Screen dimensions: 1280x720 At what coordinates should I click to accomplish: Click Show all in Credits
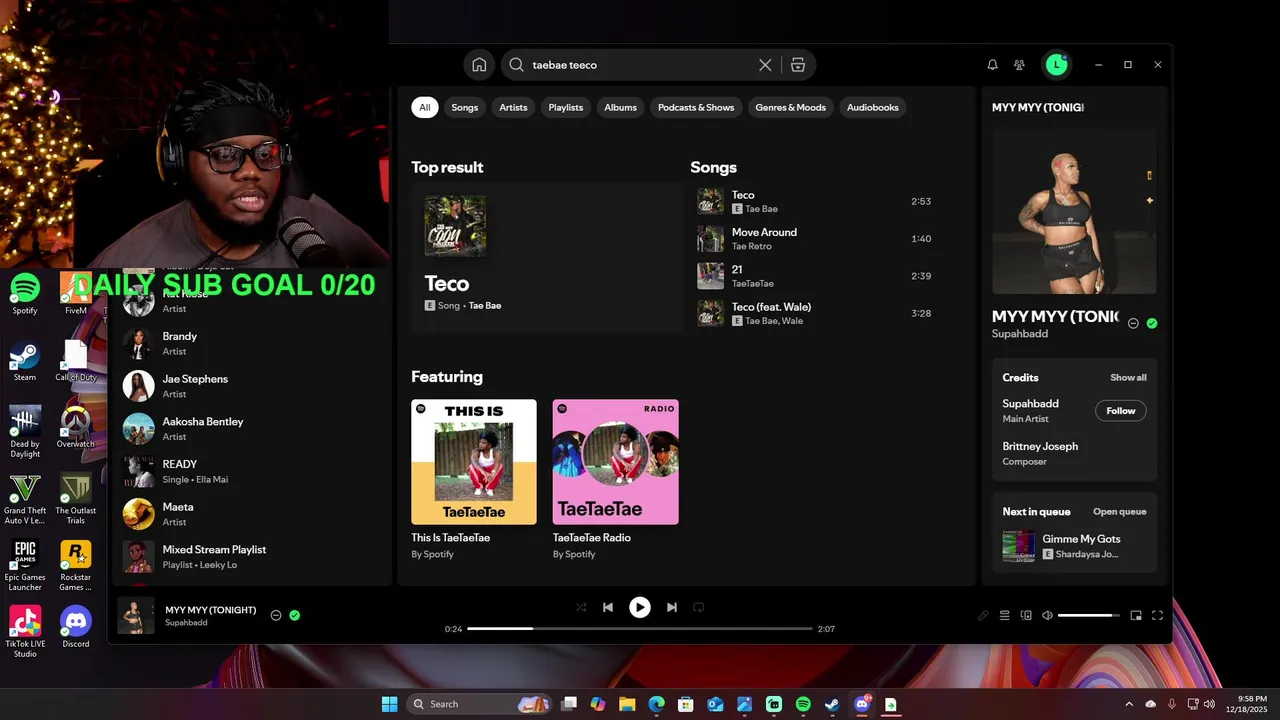(1128, 378)
